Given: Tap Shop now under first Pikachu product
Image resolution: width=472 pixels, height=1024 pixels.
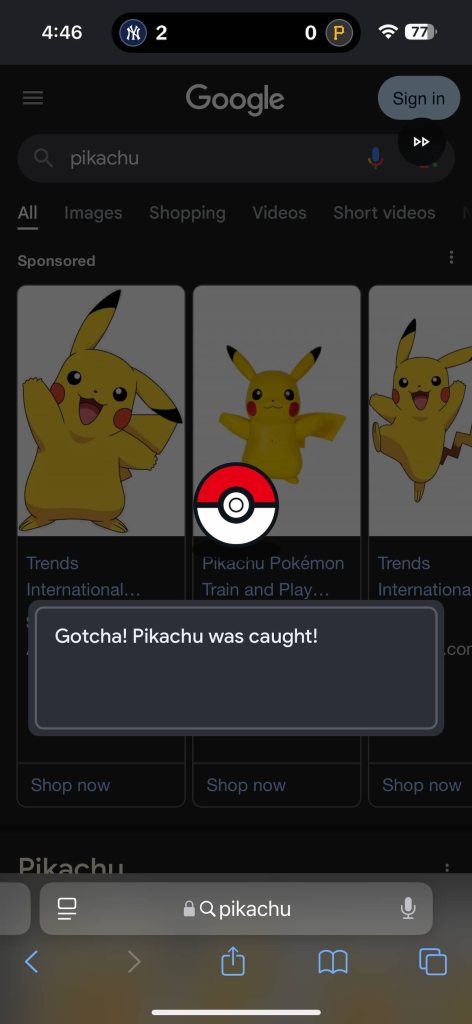Looking at the screenshot, I should [71, 785].
